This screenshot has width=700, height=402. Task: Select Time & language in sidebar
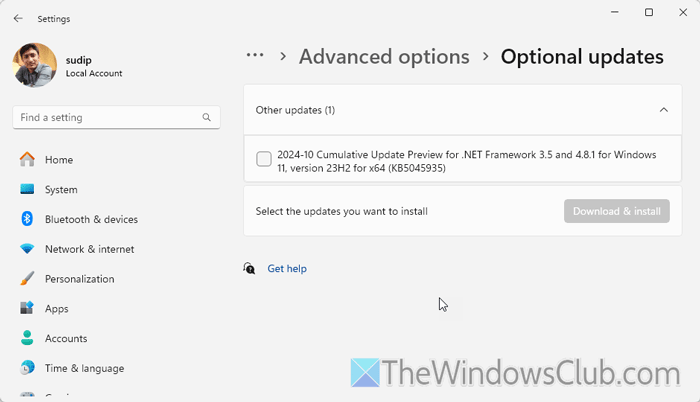point(84,368)
